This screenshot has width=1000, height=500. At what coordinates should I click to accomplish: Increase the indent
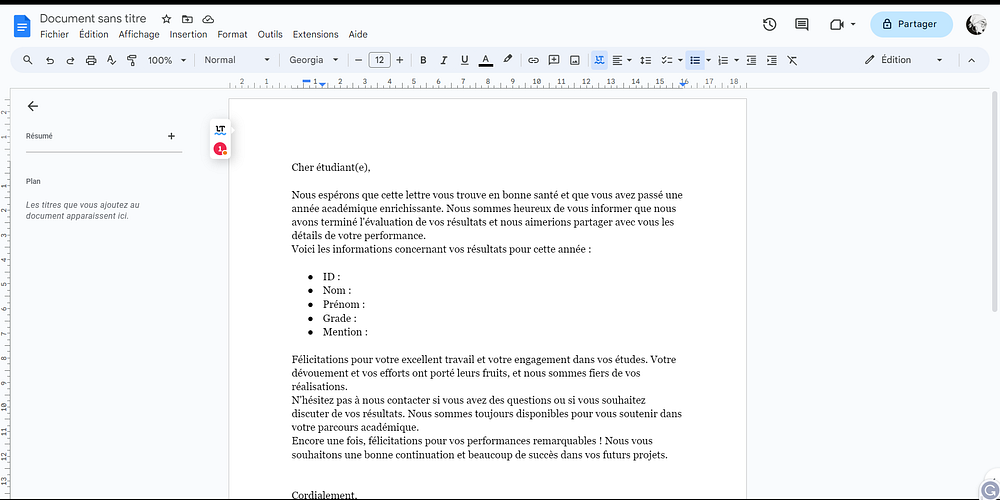[772, 61]
